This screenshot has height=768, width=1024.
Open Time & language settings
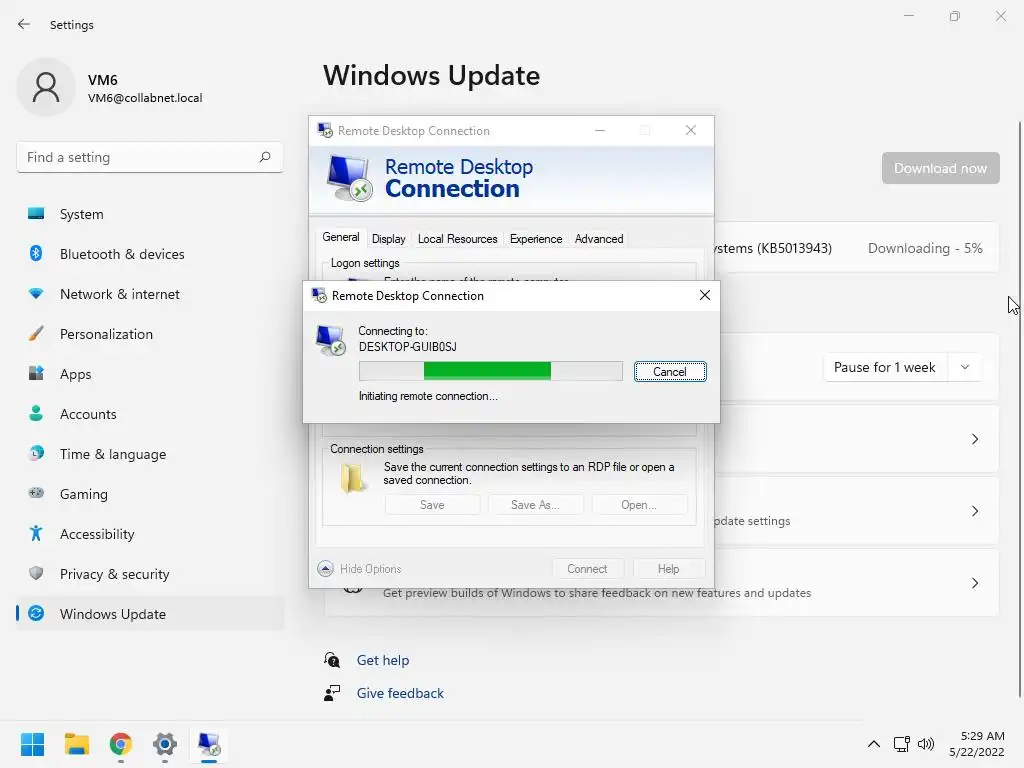click(x=150, y=454)
